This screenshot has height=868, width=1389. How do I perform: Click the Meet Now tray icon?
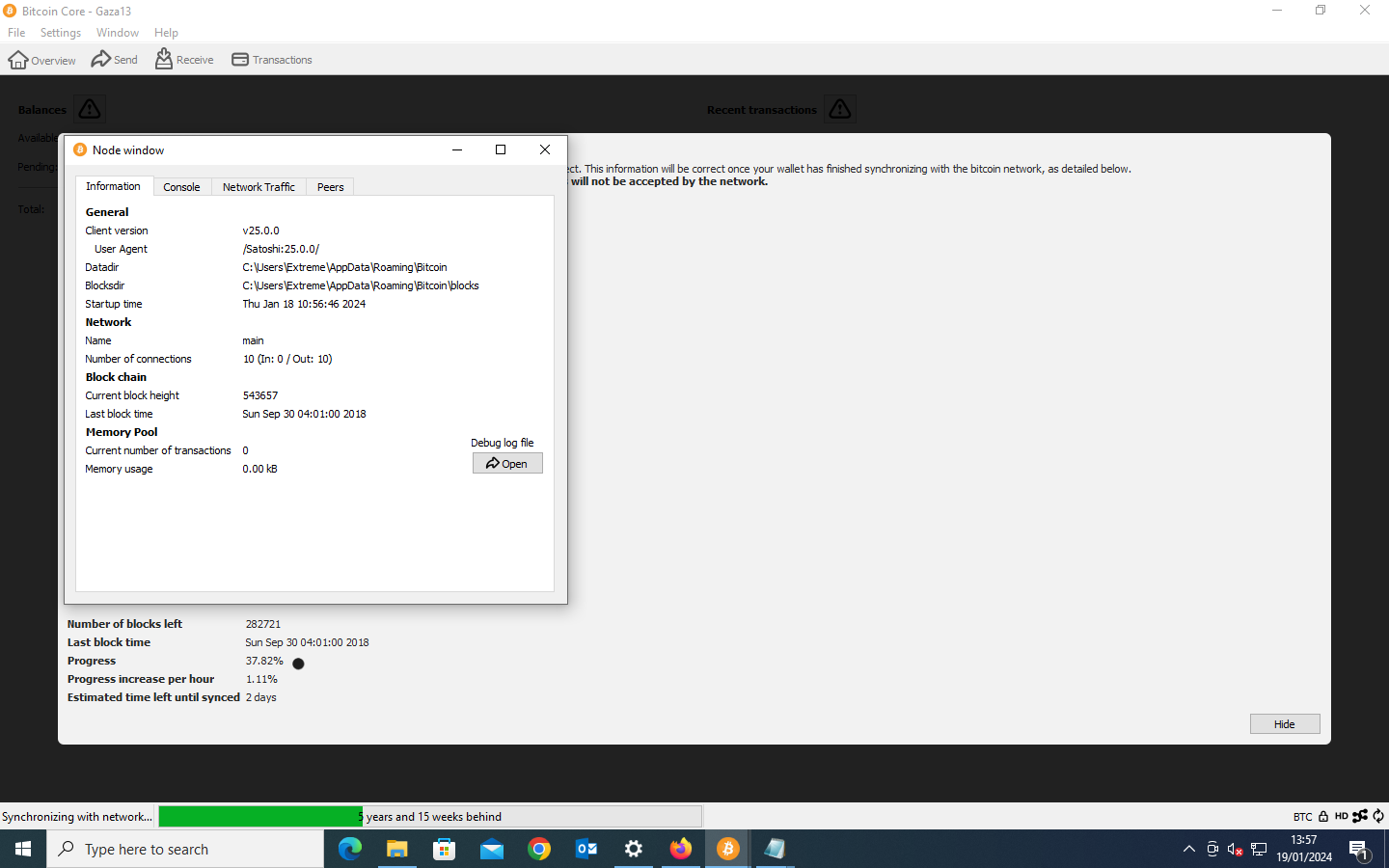[x=1212, y=849]
